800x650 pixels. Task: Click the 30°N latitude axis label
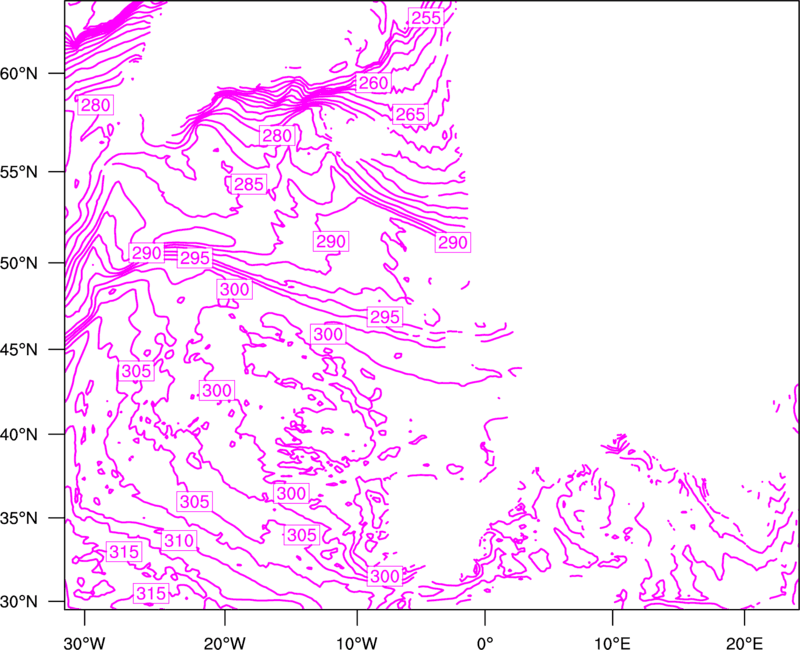coord(19,602)
